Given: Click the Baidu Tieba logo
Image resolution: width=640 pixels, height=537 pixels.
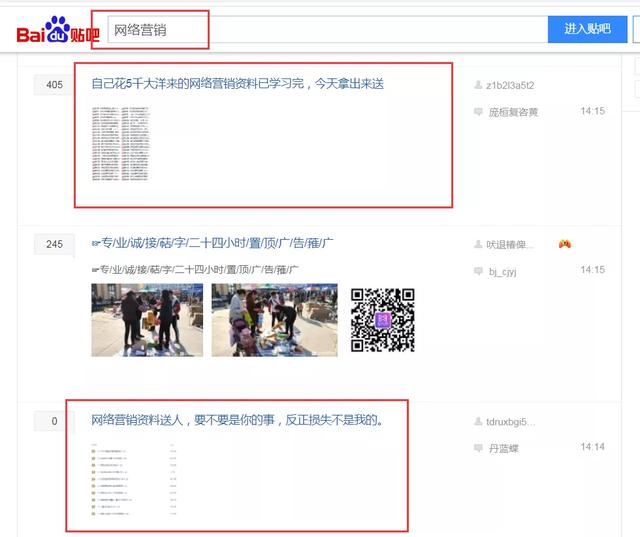Looking at the screenshot, I should 57,31.
